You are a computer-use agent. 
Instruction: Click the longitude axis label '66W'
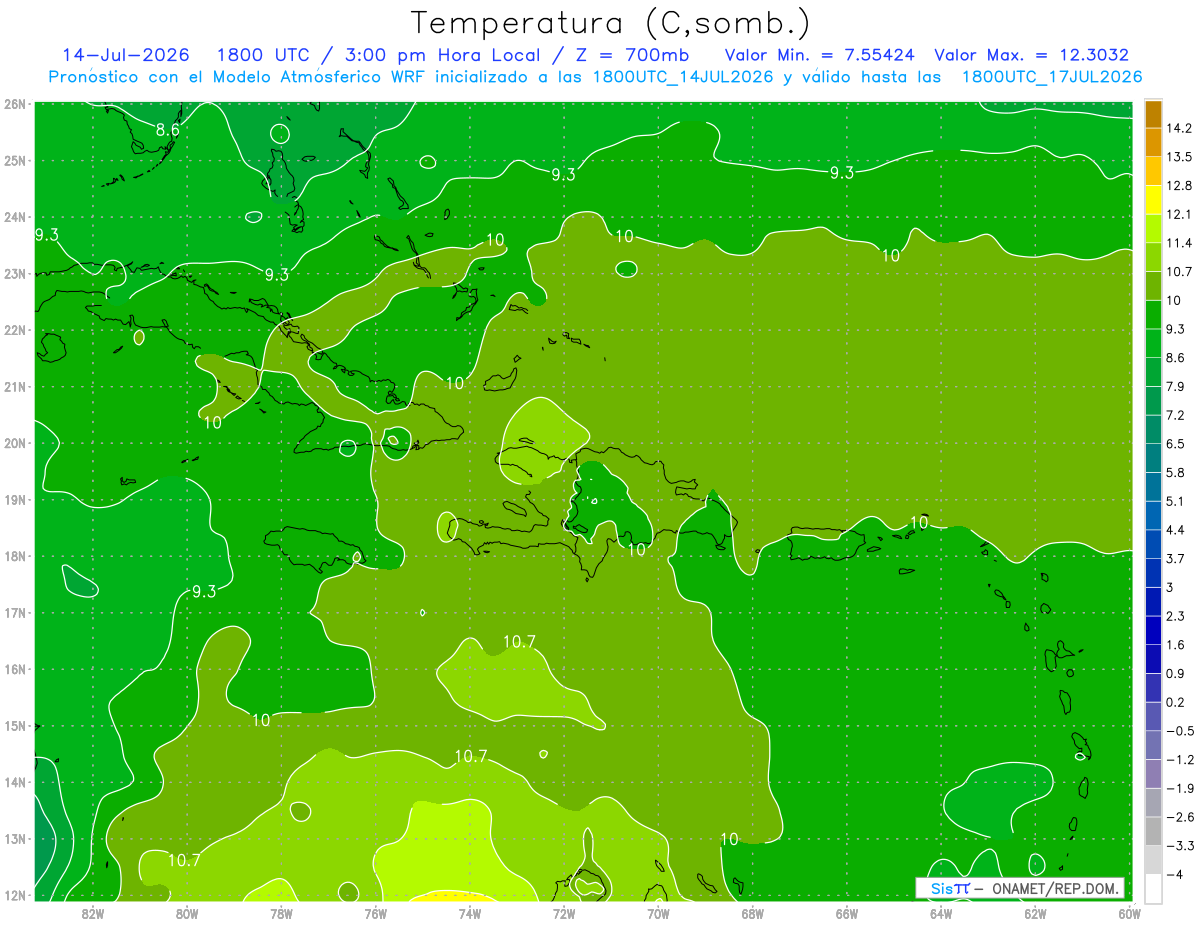pyautogui.click(x=846, y=912)
